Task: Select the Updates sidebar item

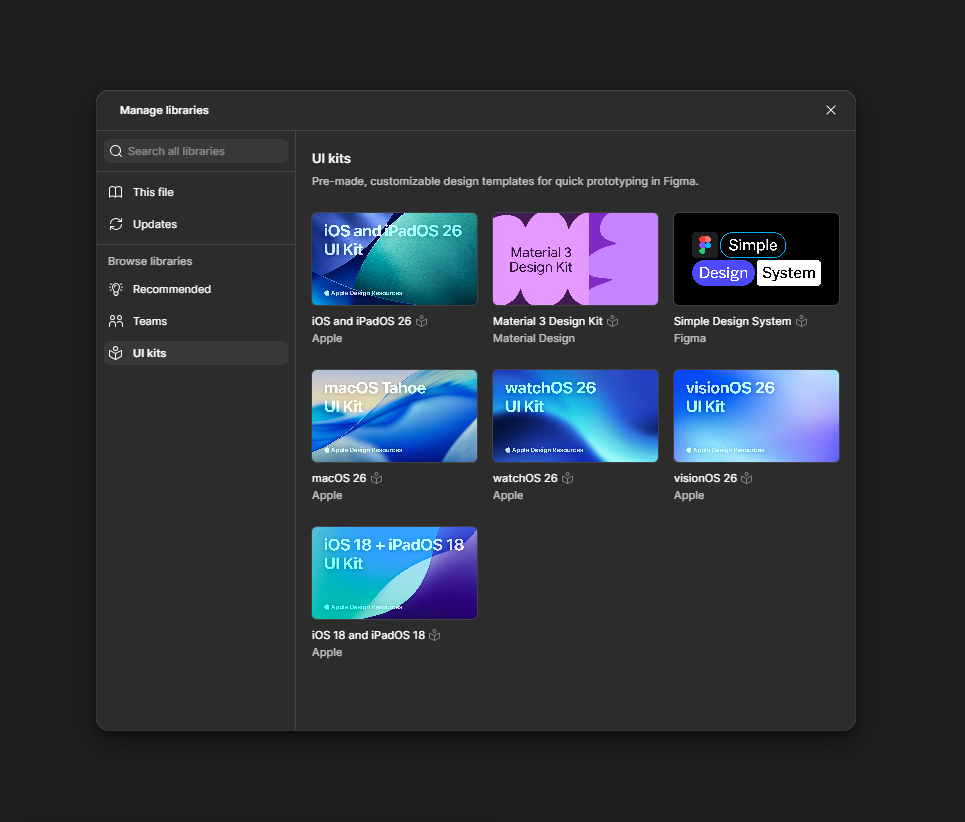Action: 154,224
